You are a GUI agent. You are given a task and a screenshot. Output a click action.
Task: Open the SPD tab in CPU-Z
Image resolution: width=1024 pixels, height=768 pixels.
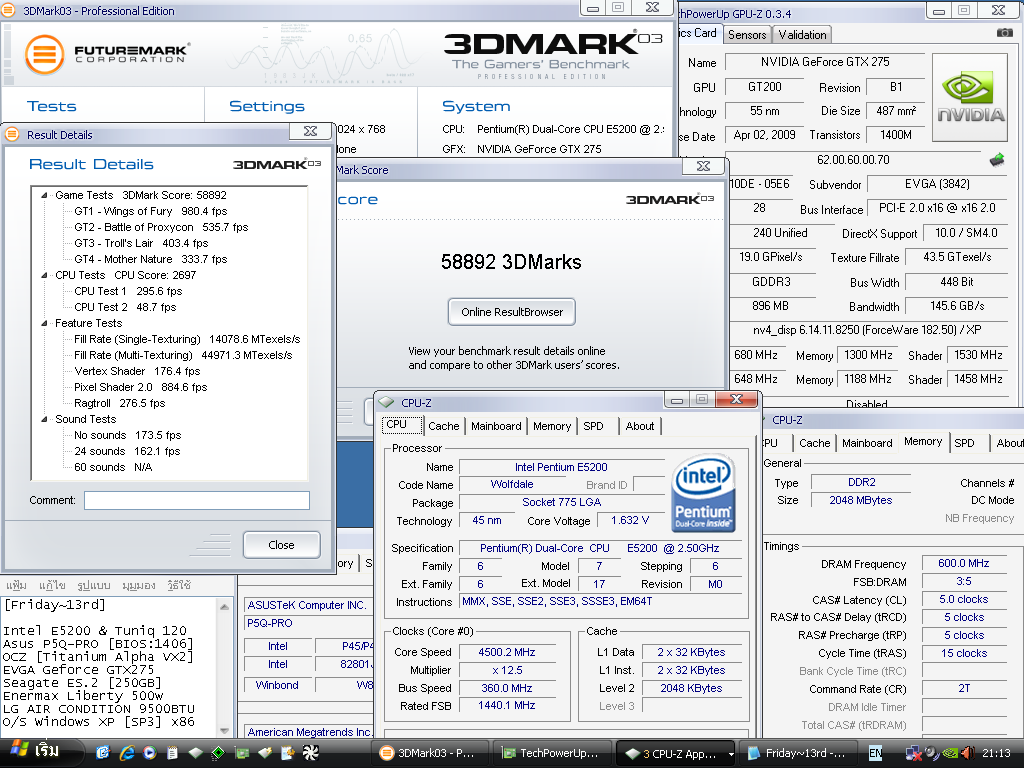coord(593,426)
